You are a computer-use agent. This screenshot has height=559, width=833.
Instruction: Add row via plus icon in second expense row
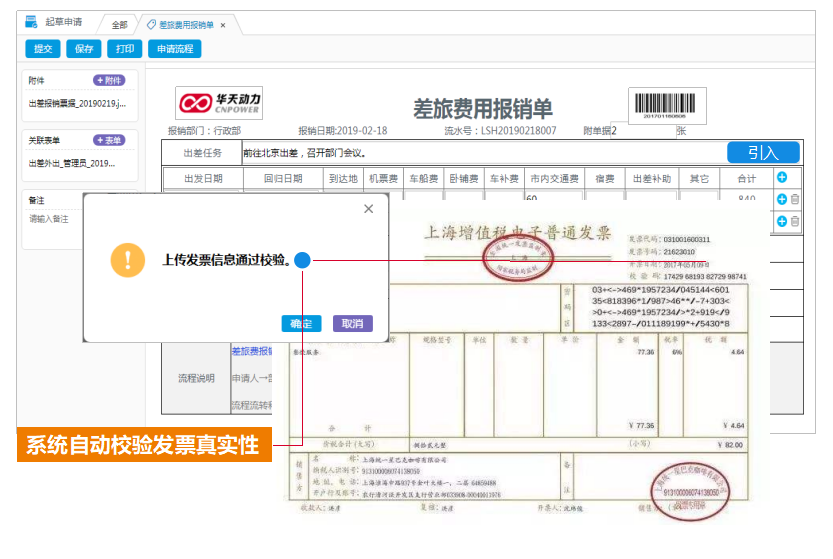coord(781,221)
